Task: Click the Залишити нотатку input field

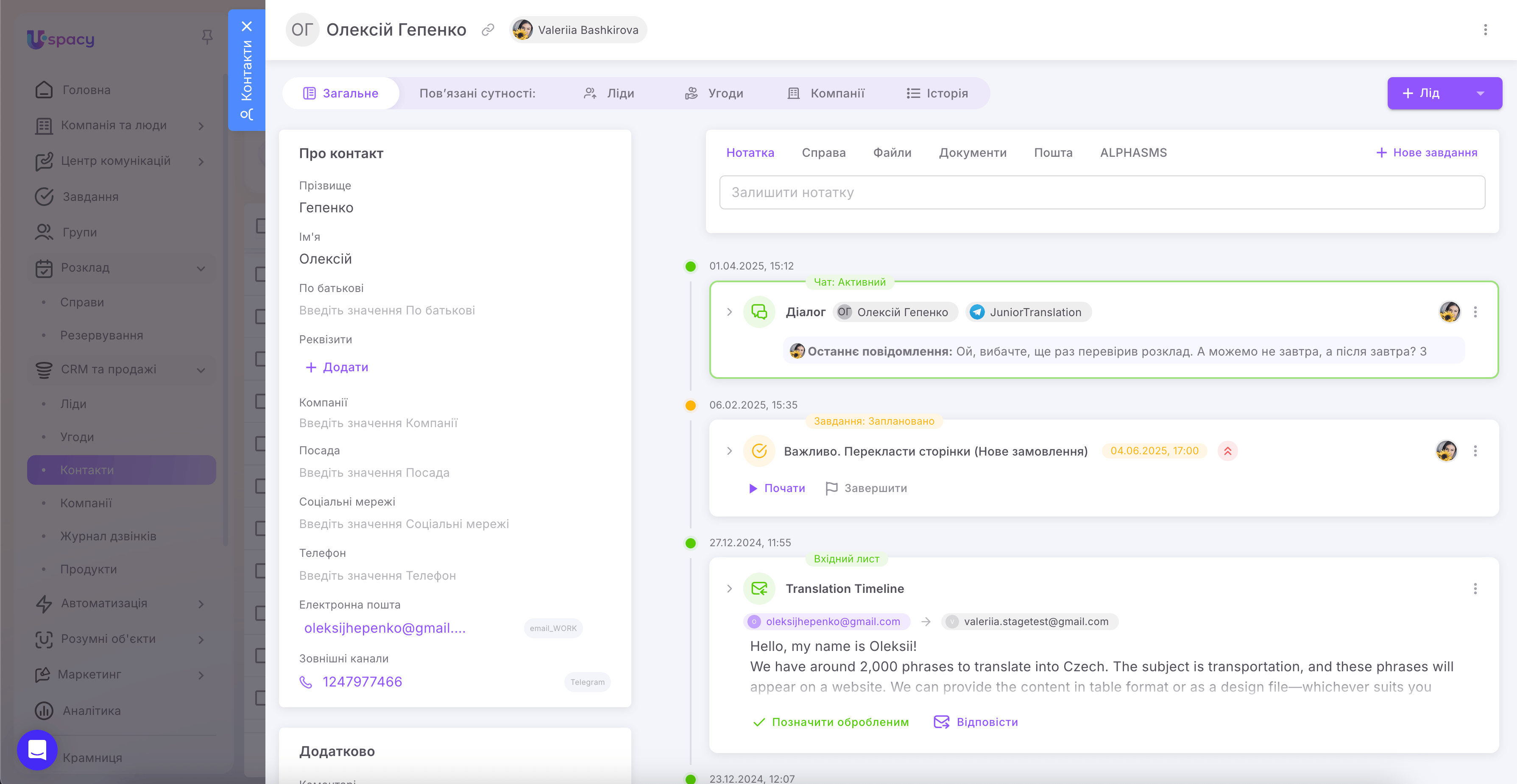Action: tap(1101, 192)
